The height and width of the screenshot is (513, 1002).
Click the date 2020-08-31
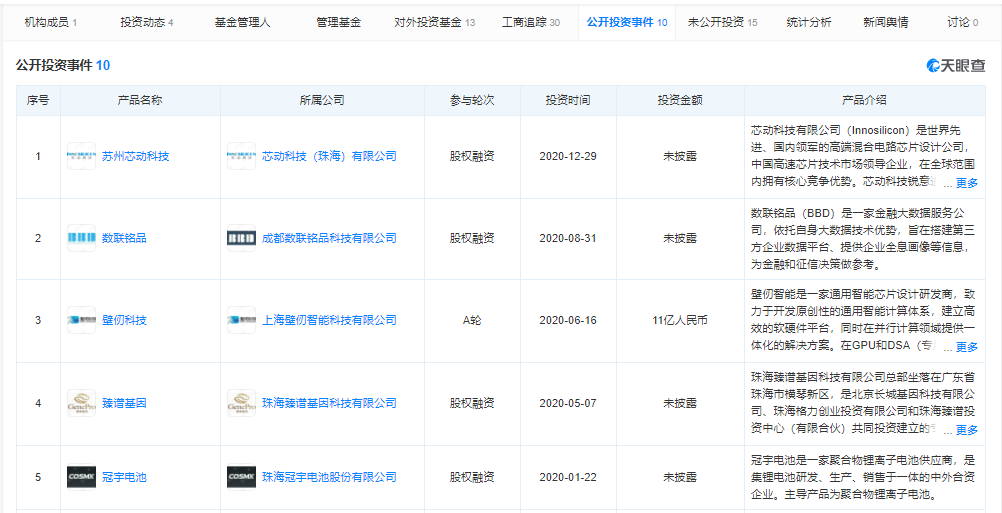tap(568, 238)
